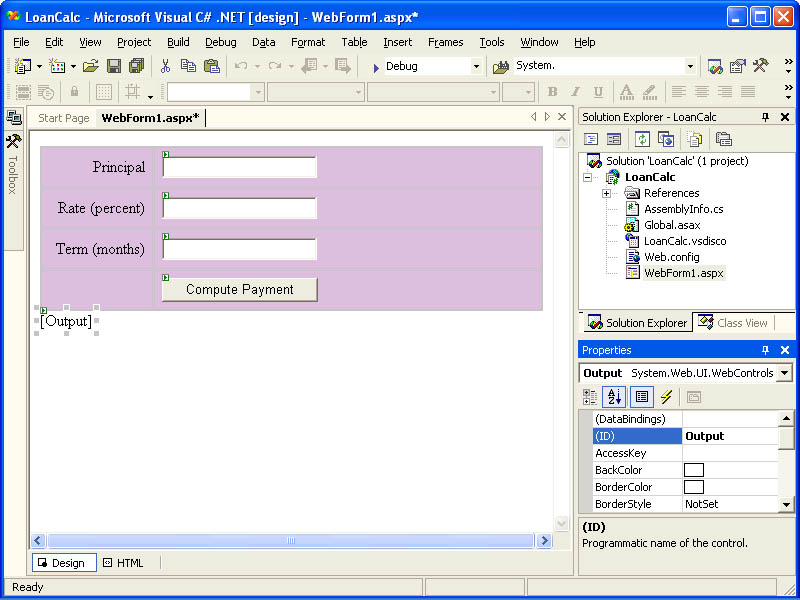800x600 pixels.
Task: Switch to the HTML view tab
Action: (123, 563)
